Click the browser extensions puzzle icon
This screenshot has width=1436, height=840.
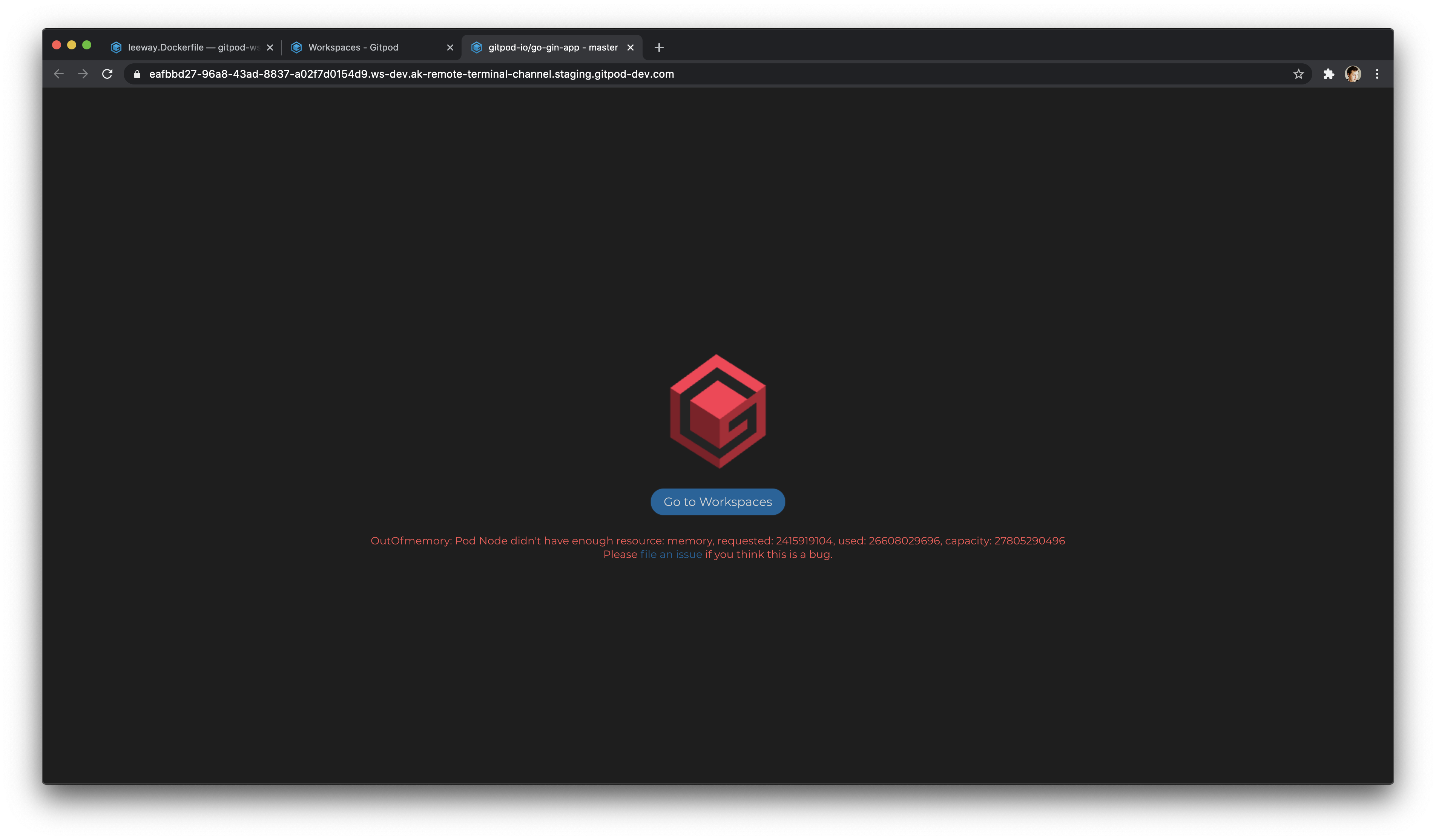1329,74
